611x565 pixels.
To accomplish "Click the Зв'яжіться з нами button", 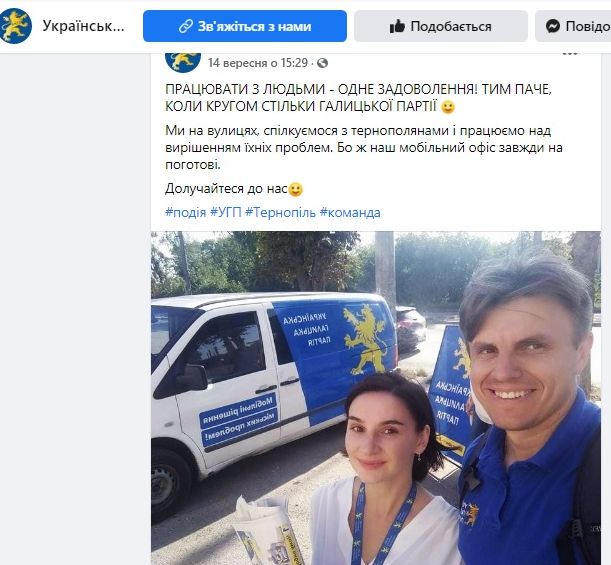I will [x=245, y=26].
